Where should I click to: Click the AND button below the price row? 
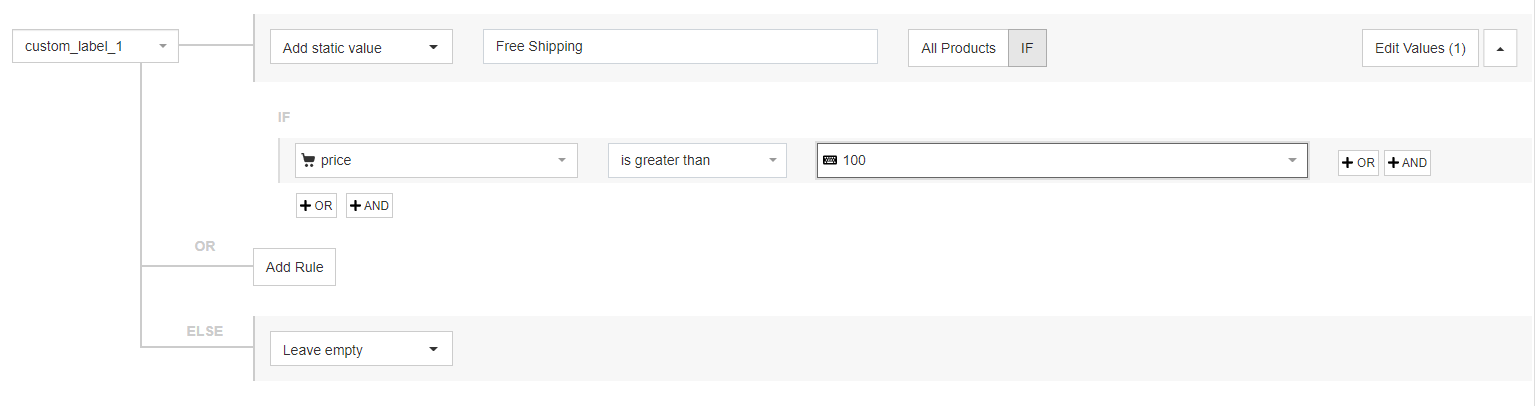(x=369, y=206)
